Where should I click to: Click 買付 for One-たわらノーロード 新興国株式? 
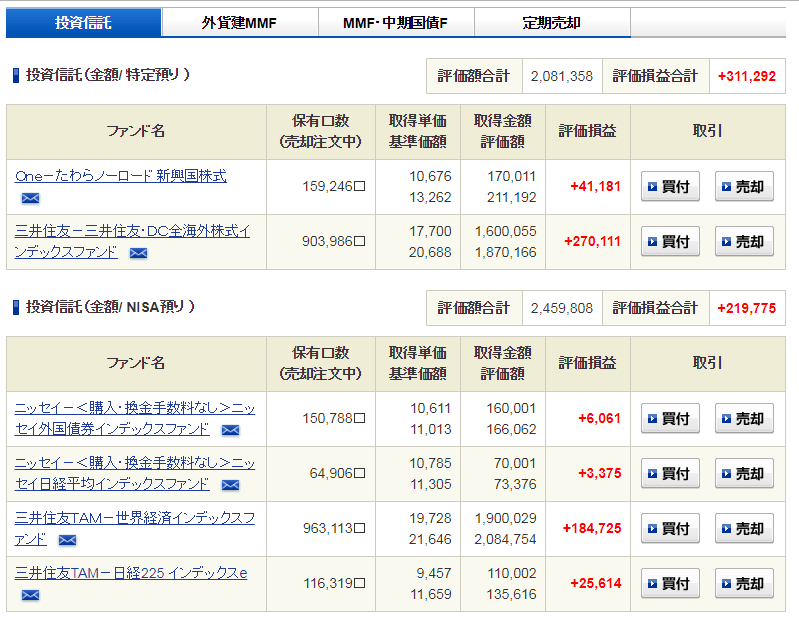tap(670, 186)
